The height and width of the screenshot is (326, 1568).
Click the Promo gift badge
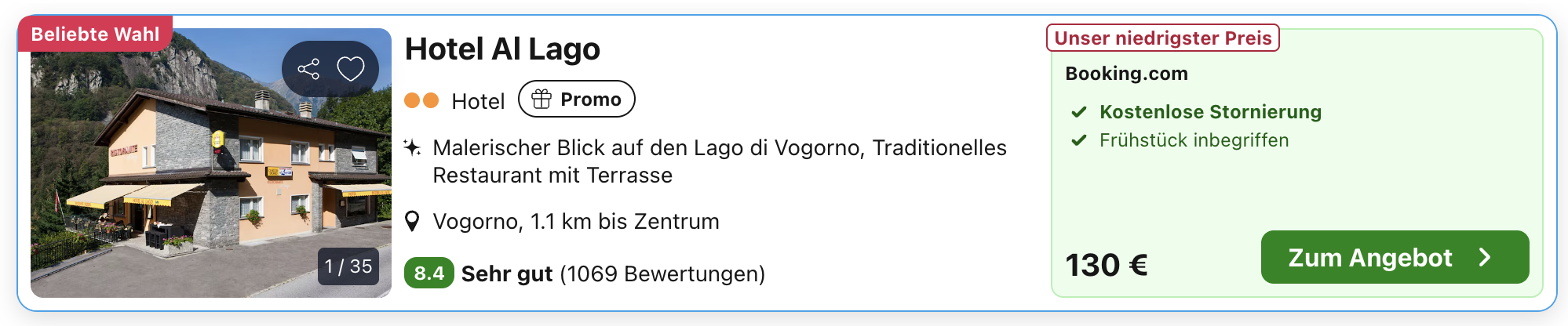(577, 100)
